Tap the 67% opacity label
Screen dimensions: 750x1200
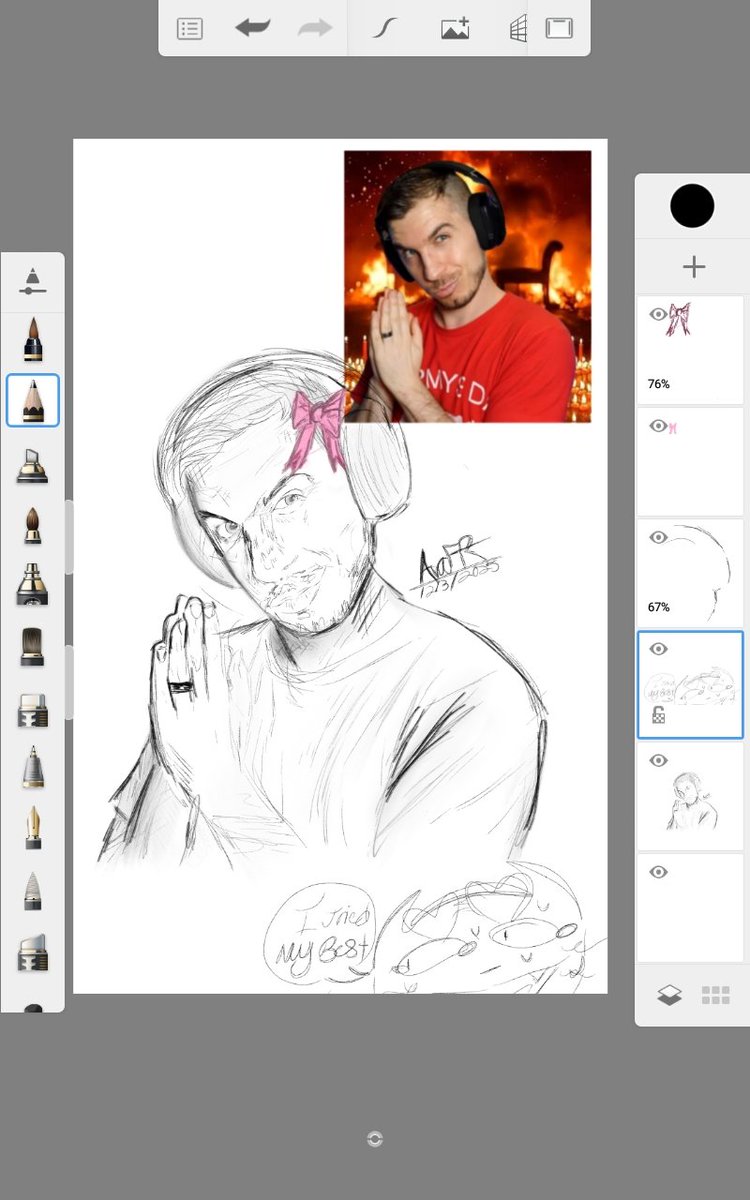coord(658,607)
